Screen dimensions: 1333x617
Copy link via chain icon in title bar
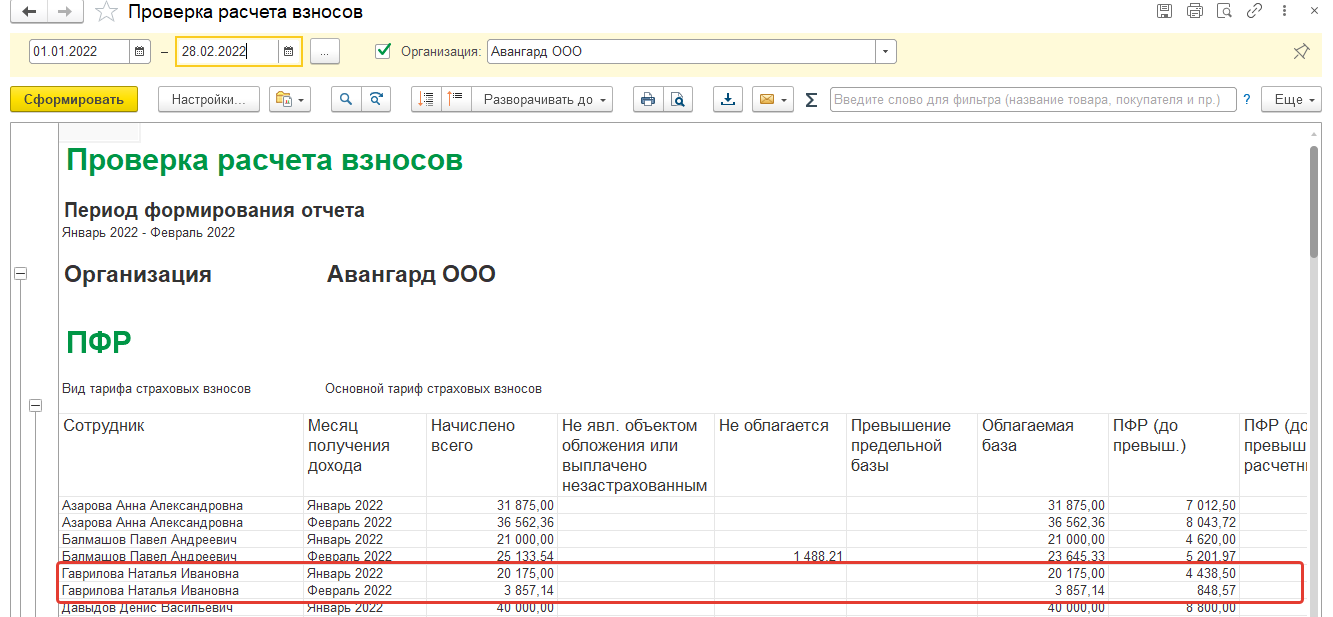[x=1253, y=12]
